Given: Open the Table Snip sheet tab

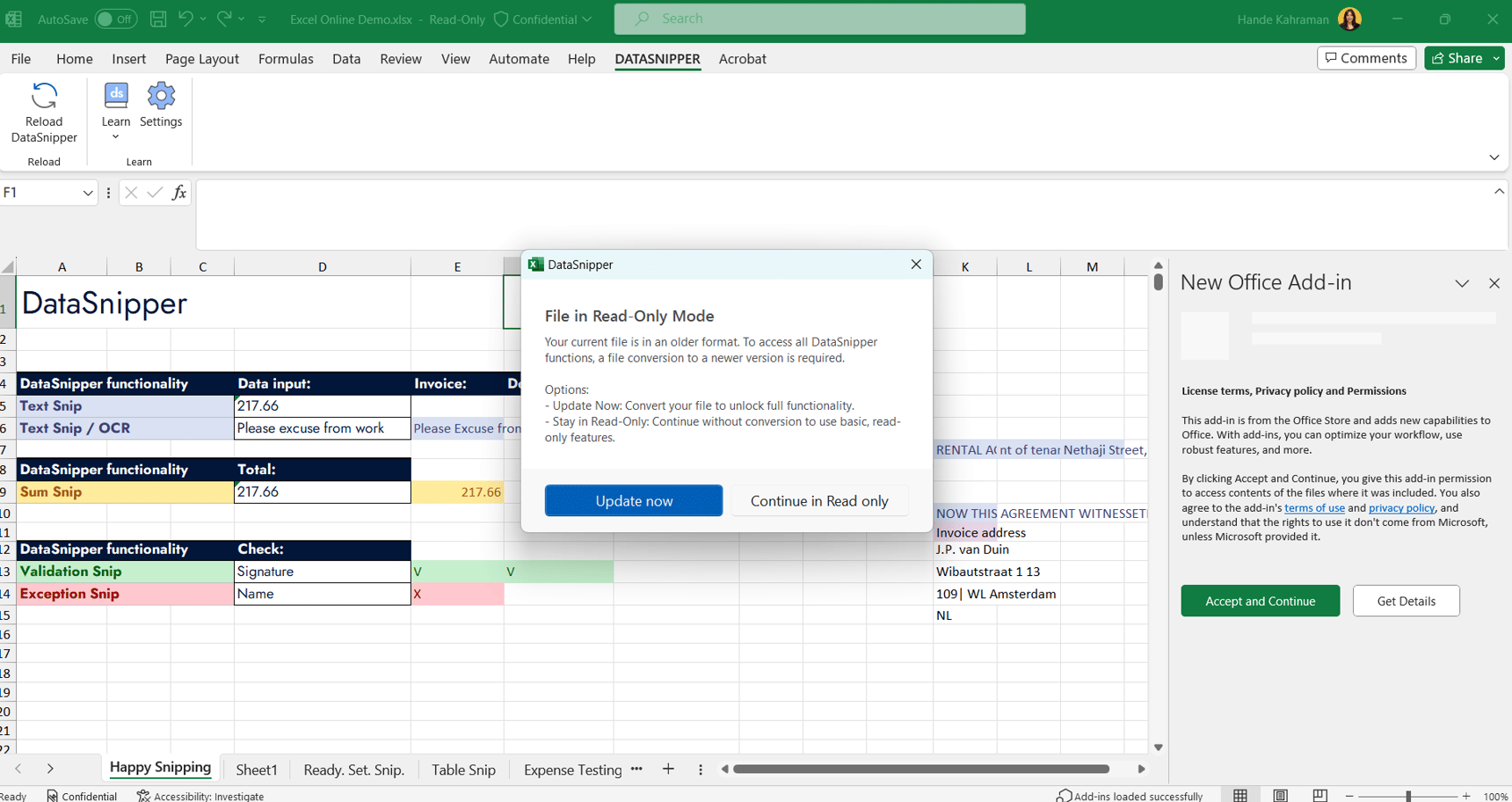Looking at the screenshot, I should [x=463, y=769].
